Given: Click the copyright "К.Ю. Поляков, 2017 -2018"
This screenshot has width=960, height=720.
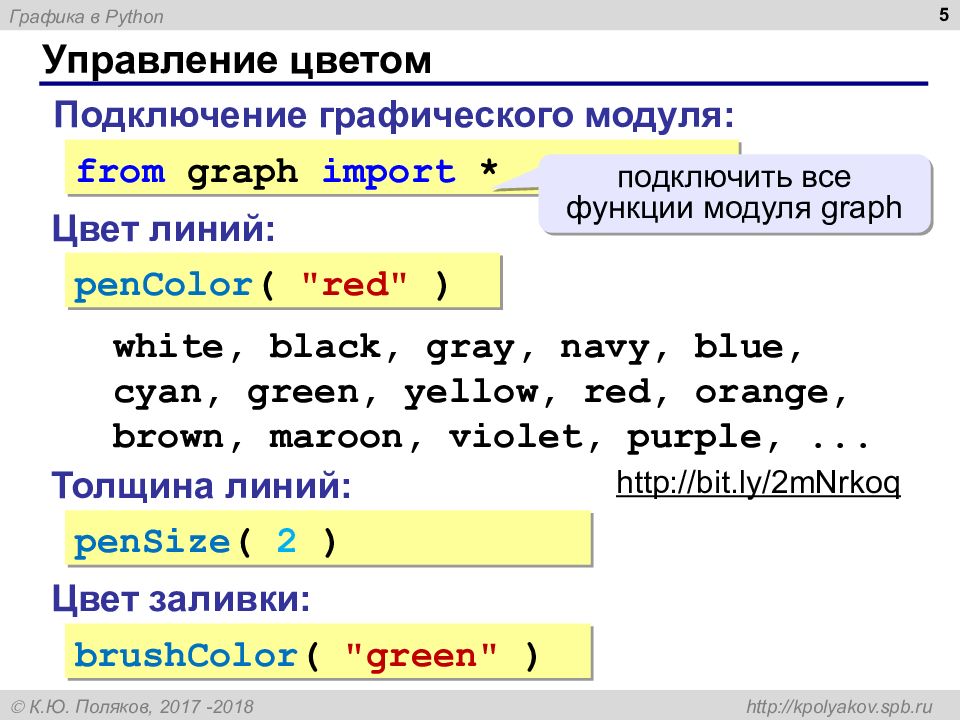Looking at the screenshot, I should pos(141,707).
